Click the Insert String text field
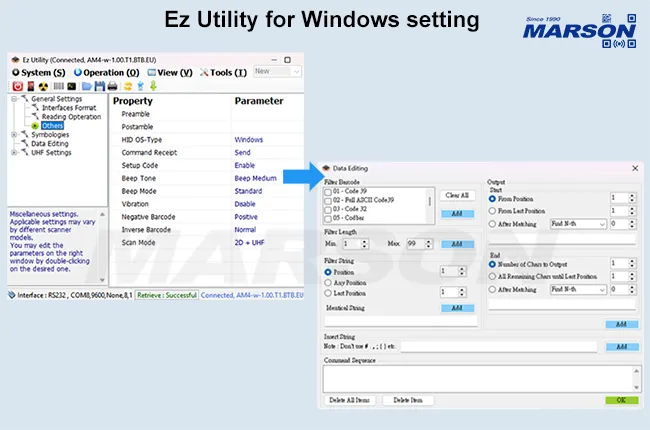 click(499, 347)
